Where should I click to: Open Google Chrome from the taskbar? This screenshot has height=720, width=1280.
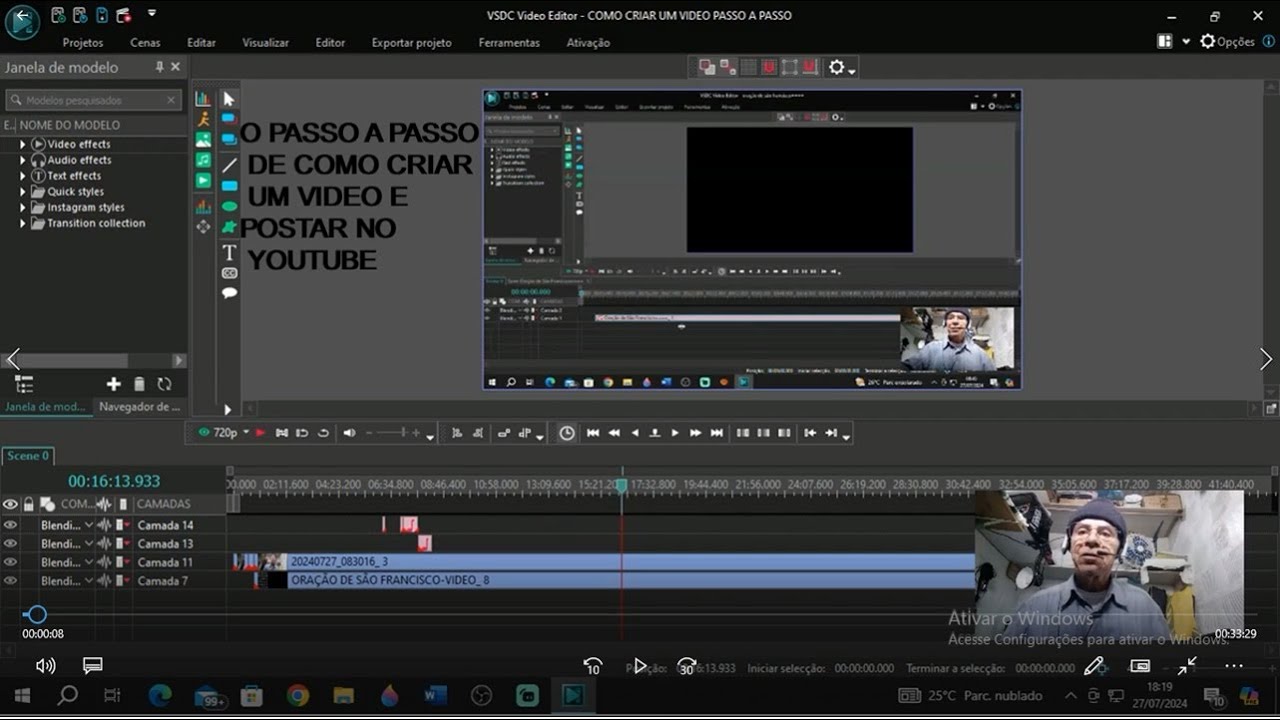click(x=297, y=695)
